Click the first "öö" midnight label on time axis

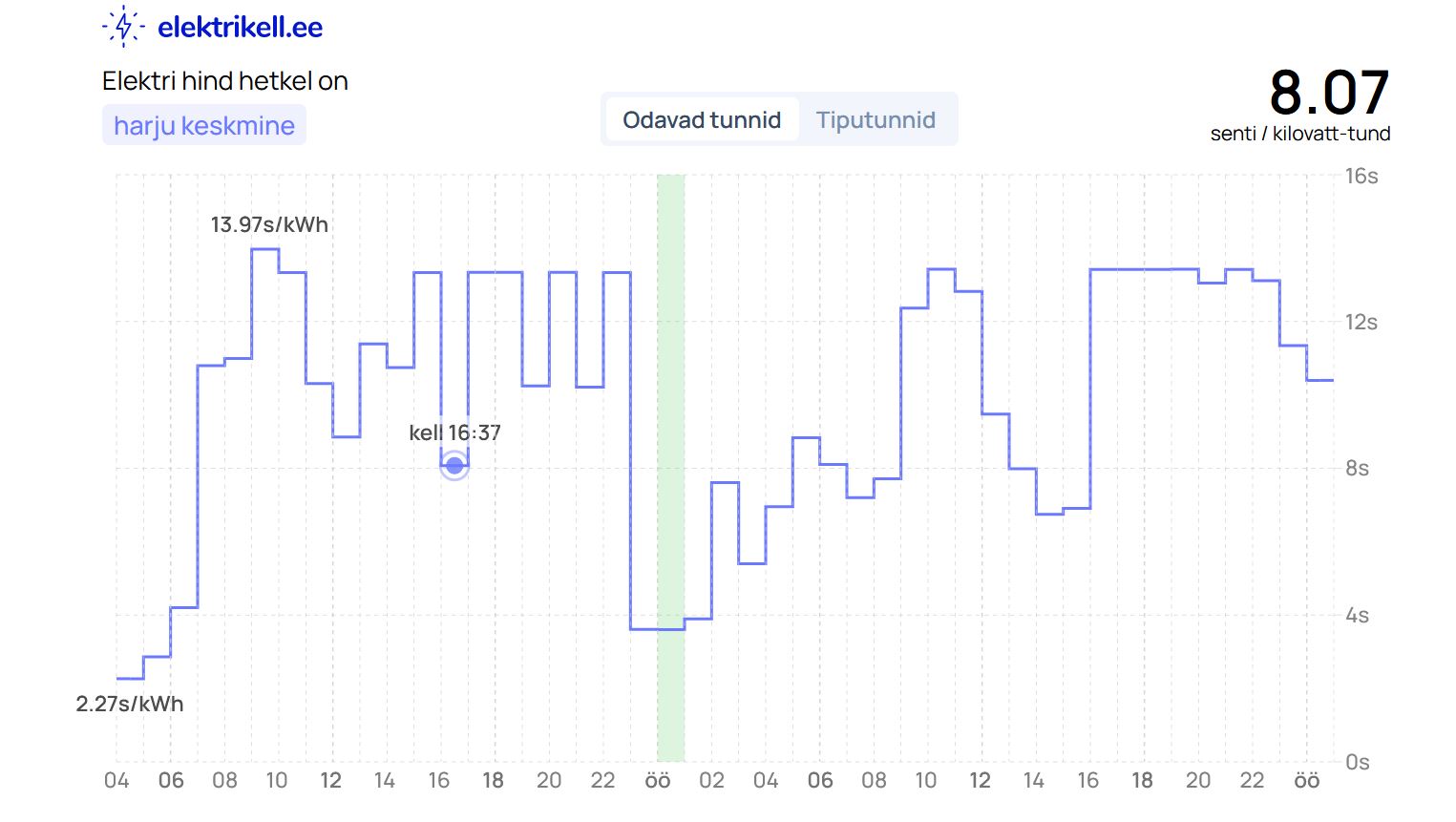[657, 781]
